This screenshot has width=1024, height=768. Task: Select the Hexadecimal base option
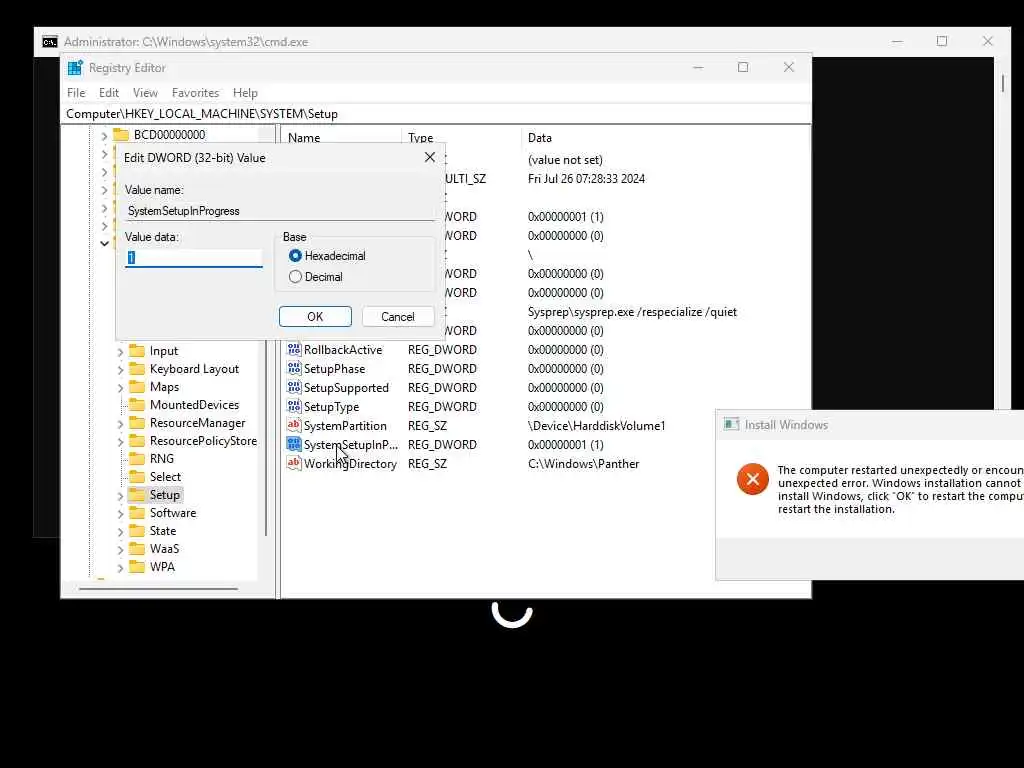click(295, 256)
